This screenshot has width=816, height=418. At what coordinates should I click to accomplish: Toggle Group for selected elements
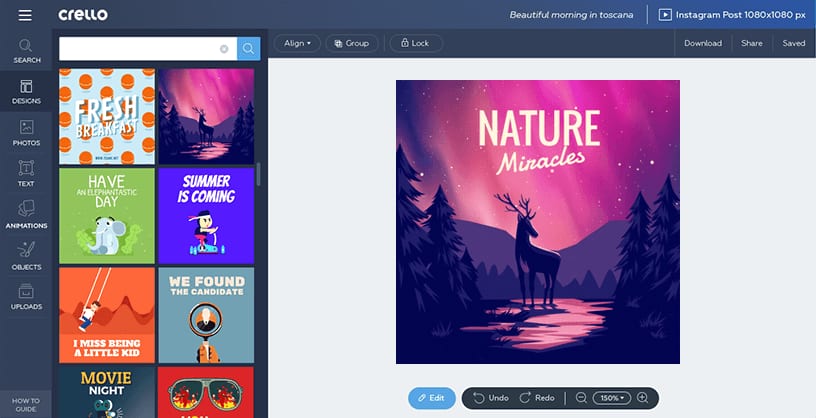[x=352, y=43]
